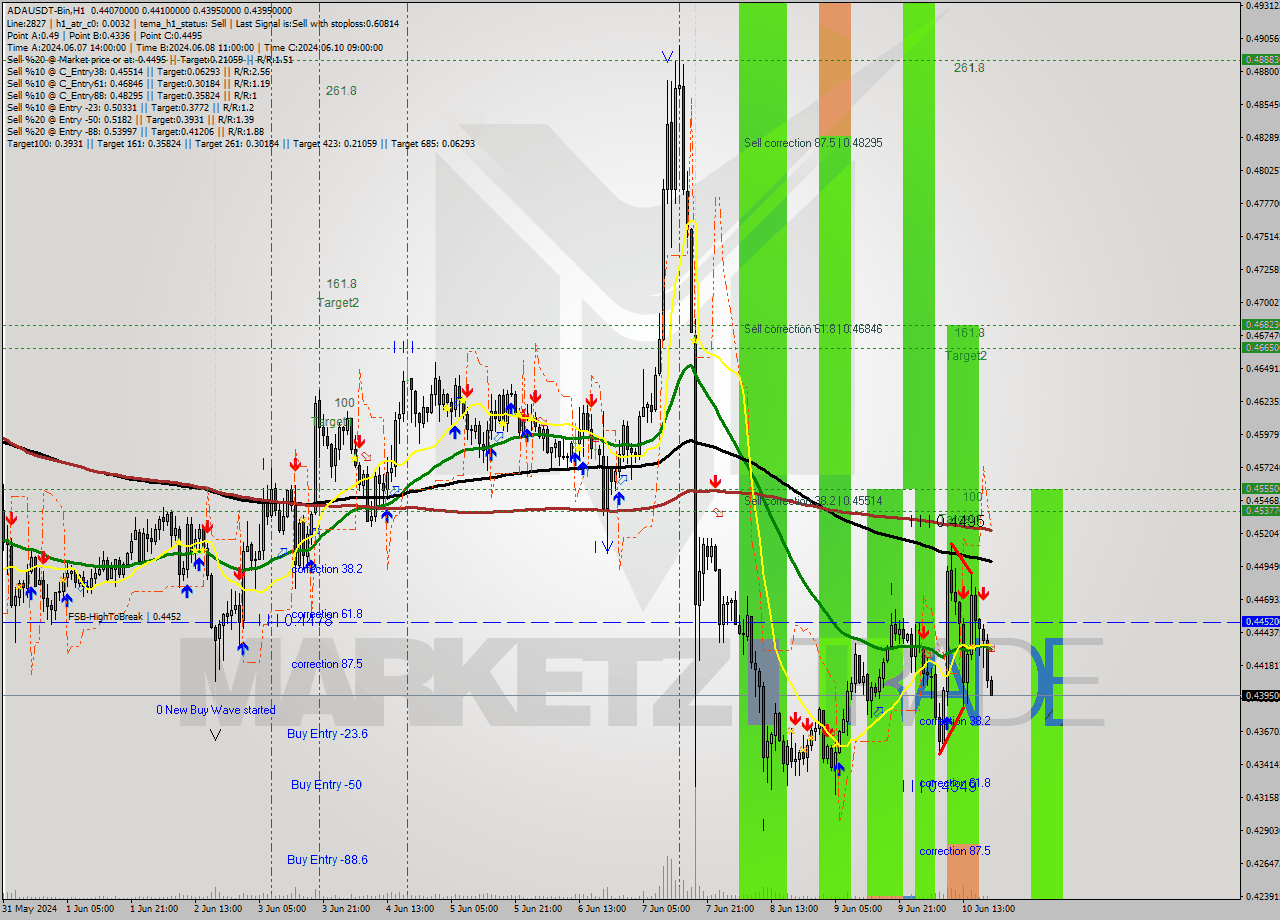This screenshot has height=920, width=1280.
Task: Select the 'Target100: 0.3931' targets line
Action: click(240, 143)
